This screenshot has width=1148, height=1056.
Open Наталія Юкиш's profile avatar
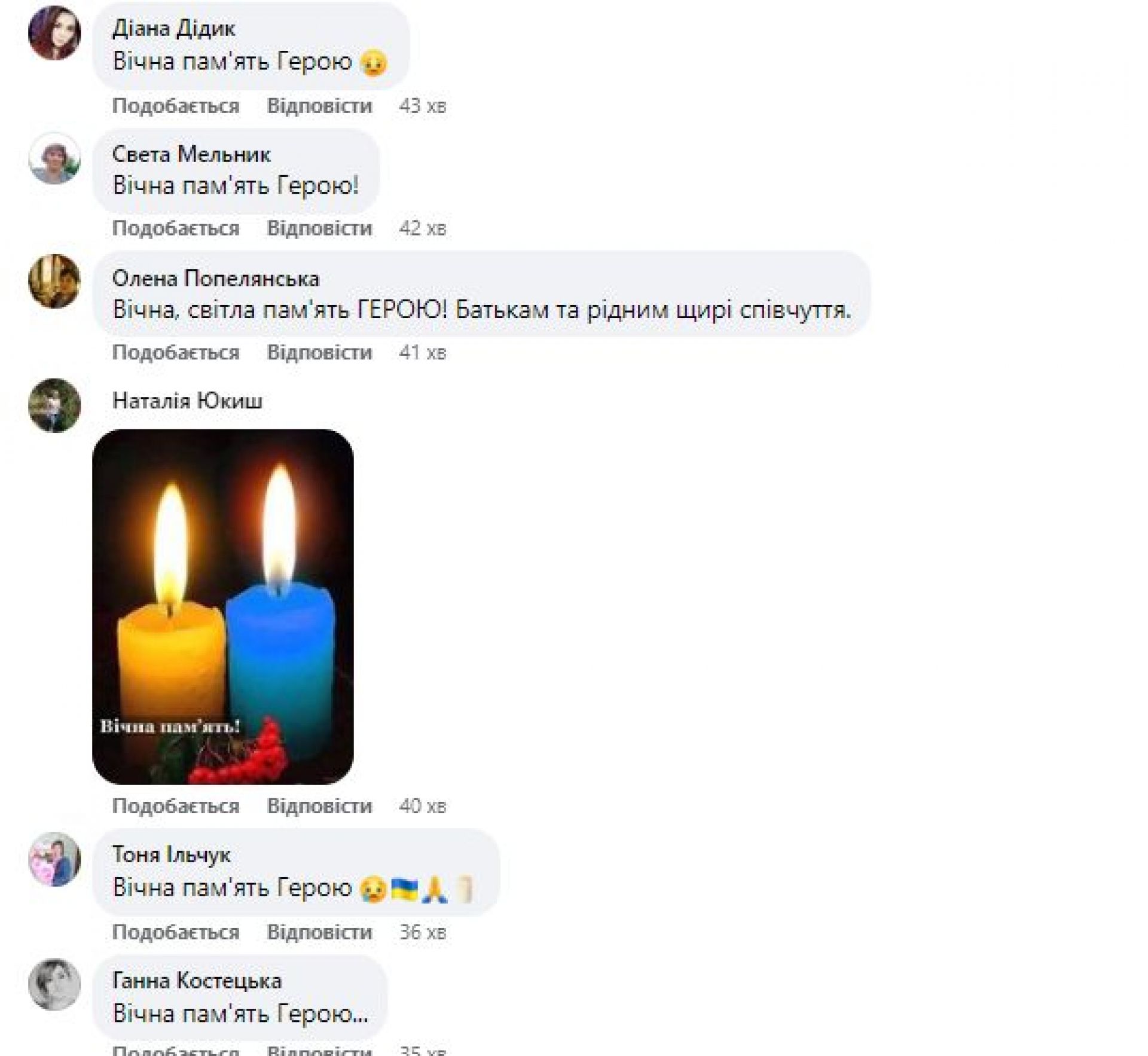tap(54, 405)
